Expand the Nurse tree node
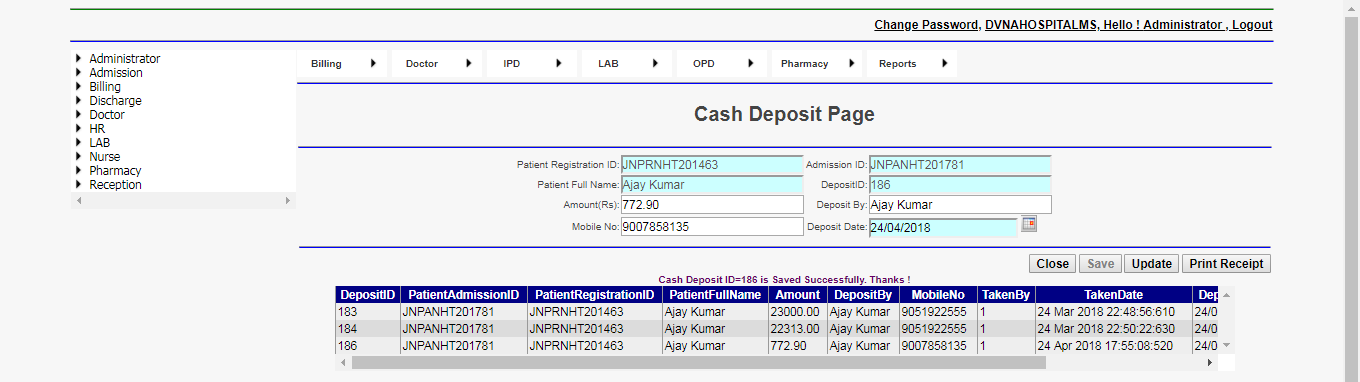The height and width of the screenshot is (382, 1360). click(x=79, y=157)
